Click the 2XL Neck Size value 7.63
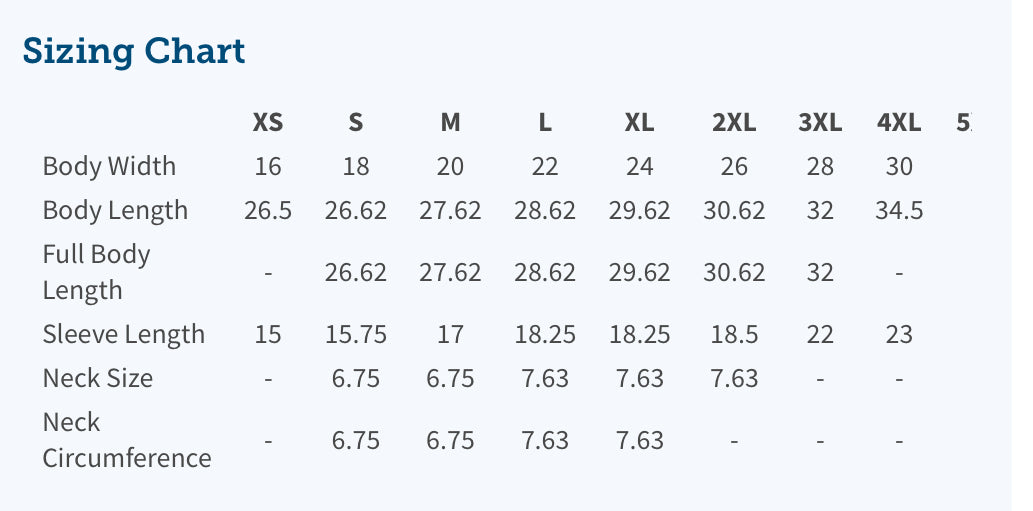 coord(734,379)
